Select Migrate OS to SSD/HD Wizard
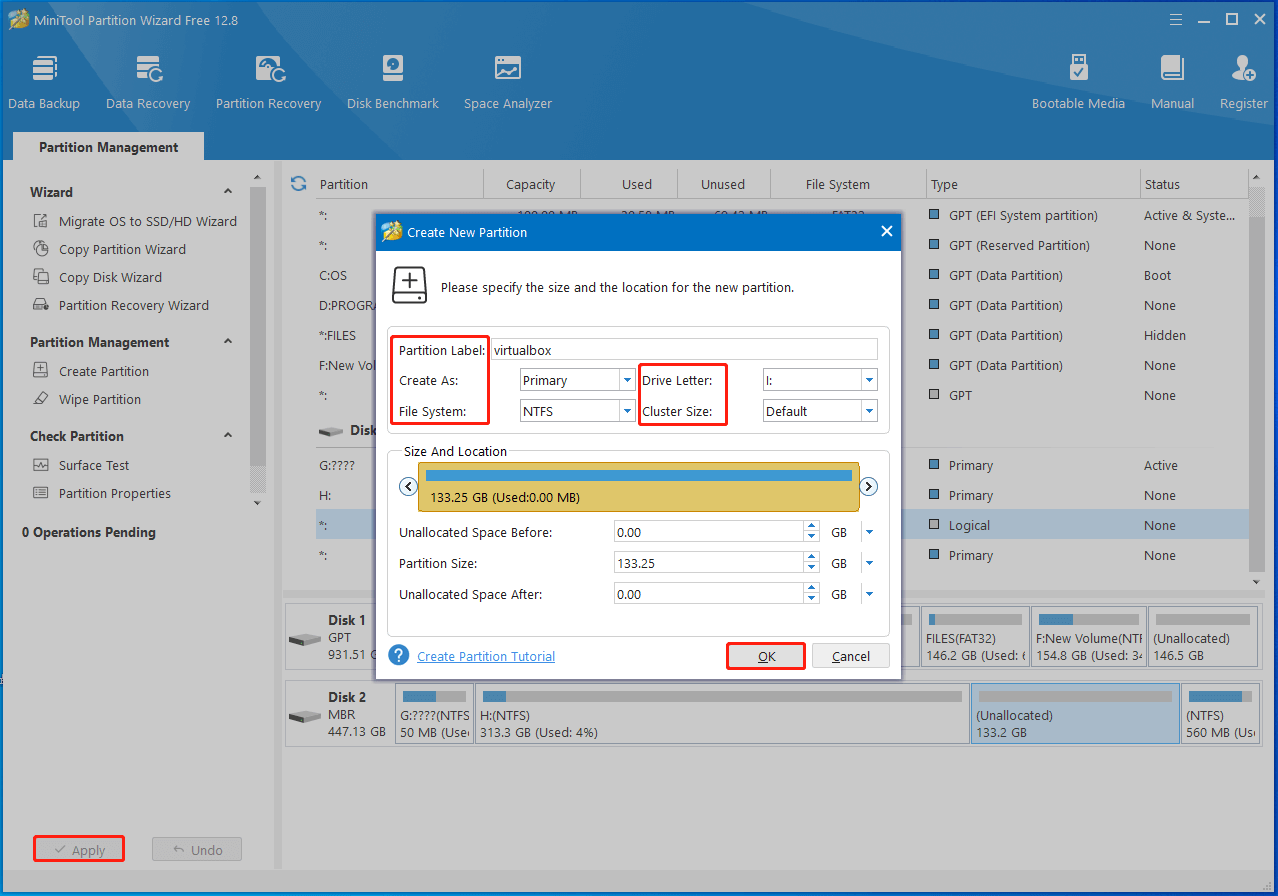1278x896 pixels. coord(147,221)
